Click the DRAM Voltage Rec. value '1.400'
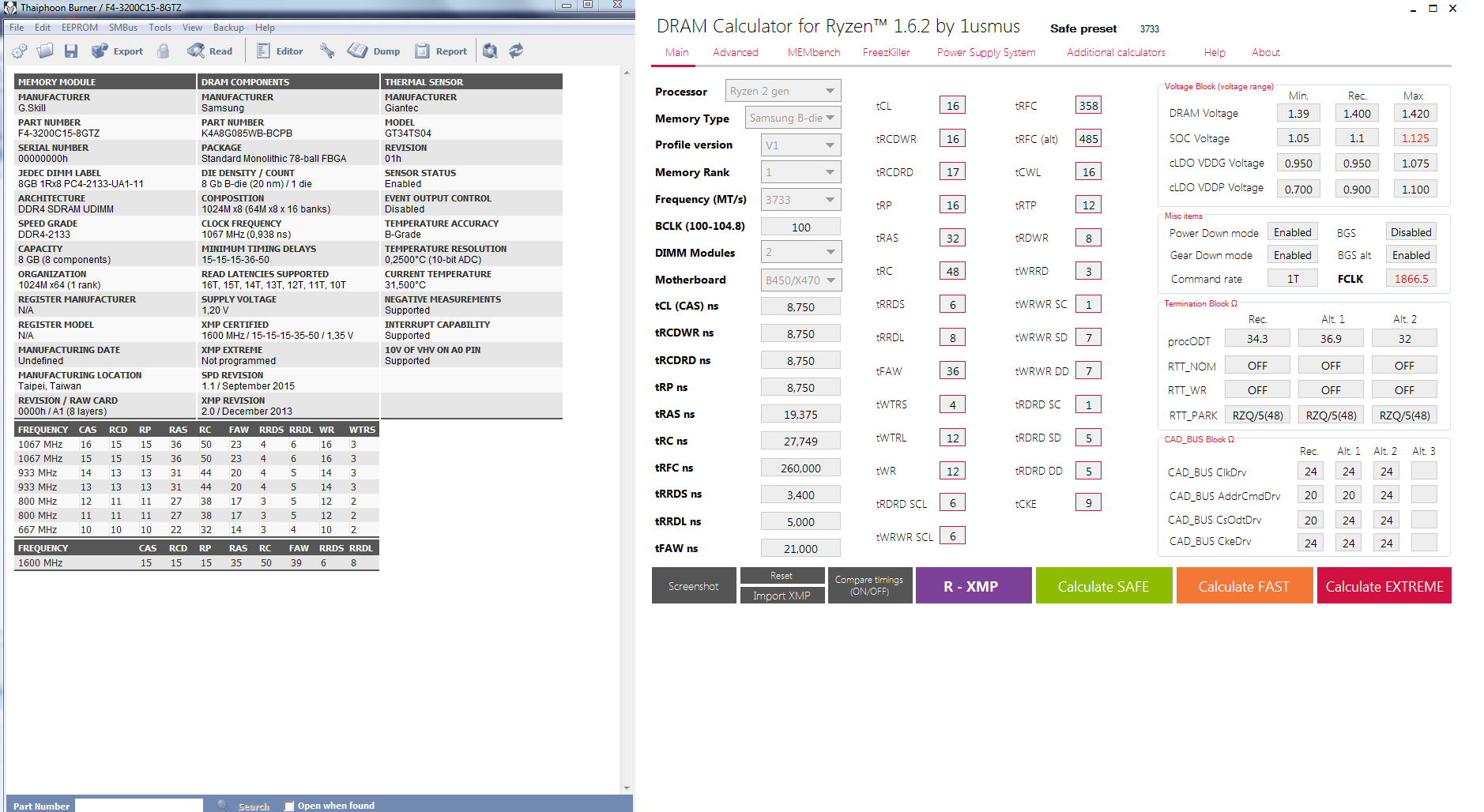This screenshot has height=812, width=1484. click(x=1357, y=114)
